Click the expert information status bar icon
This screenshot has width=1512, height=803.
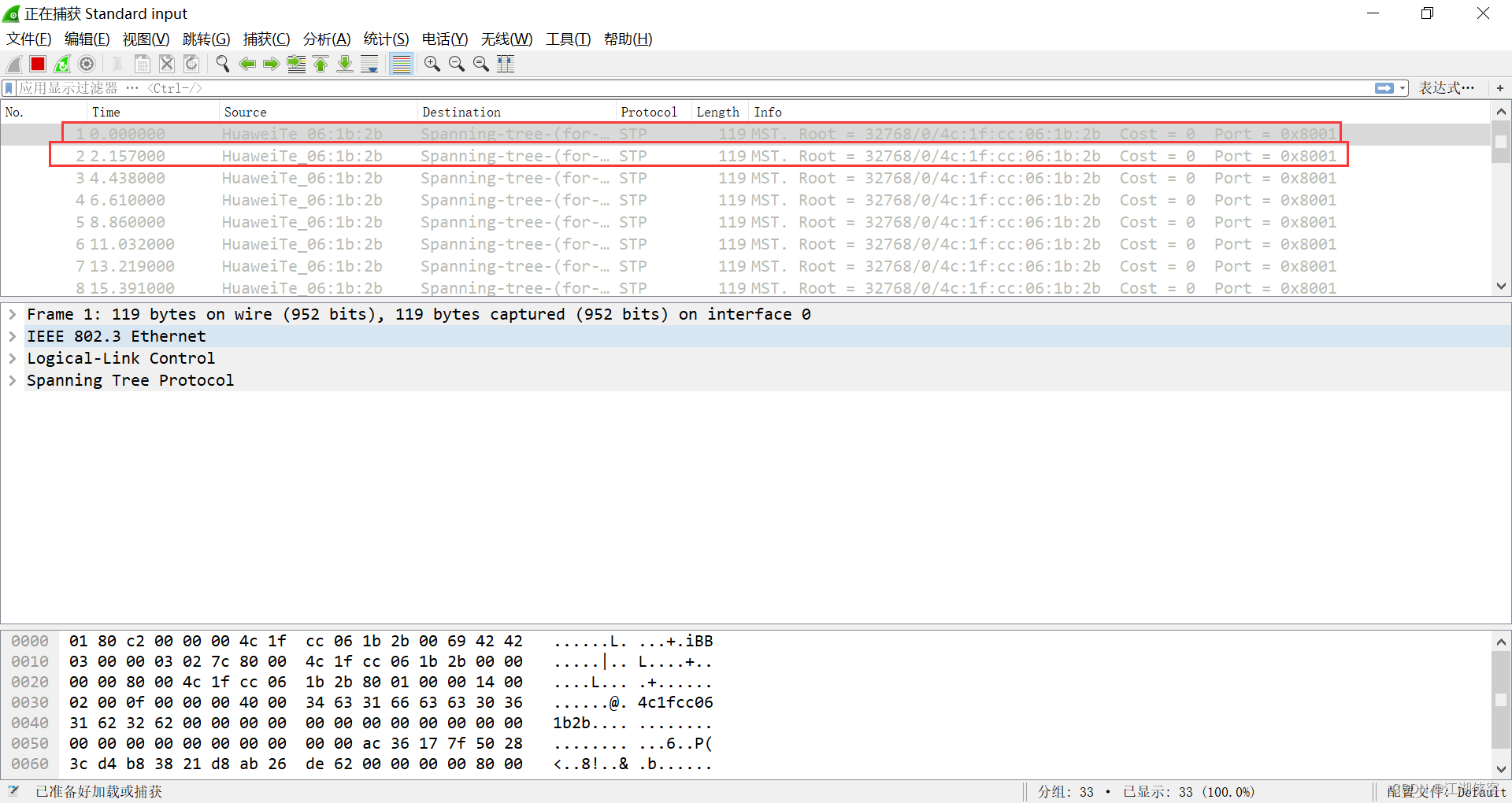13,791
